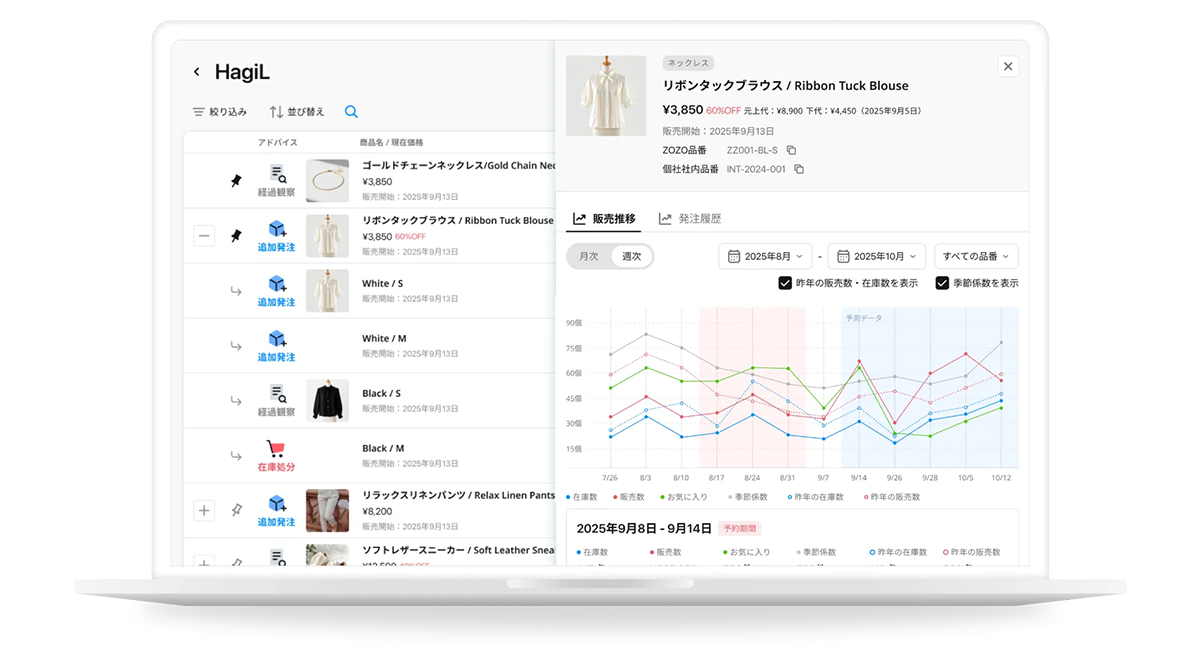This screenshot has height=664, width=1200.
Task: Select the 月次 monthly view
Action: pyautogui.click(x=589, y=256)
